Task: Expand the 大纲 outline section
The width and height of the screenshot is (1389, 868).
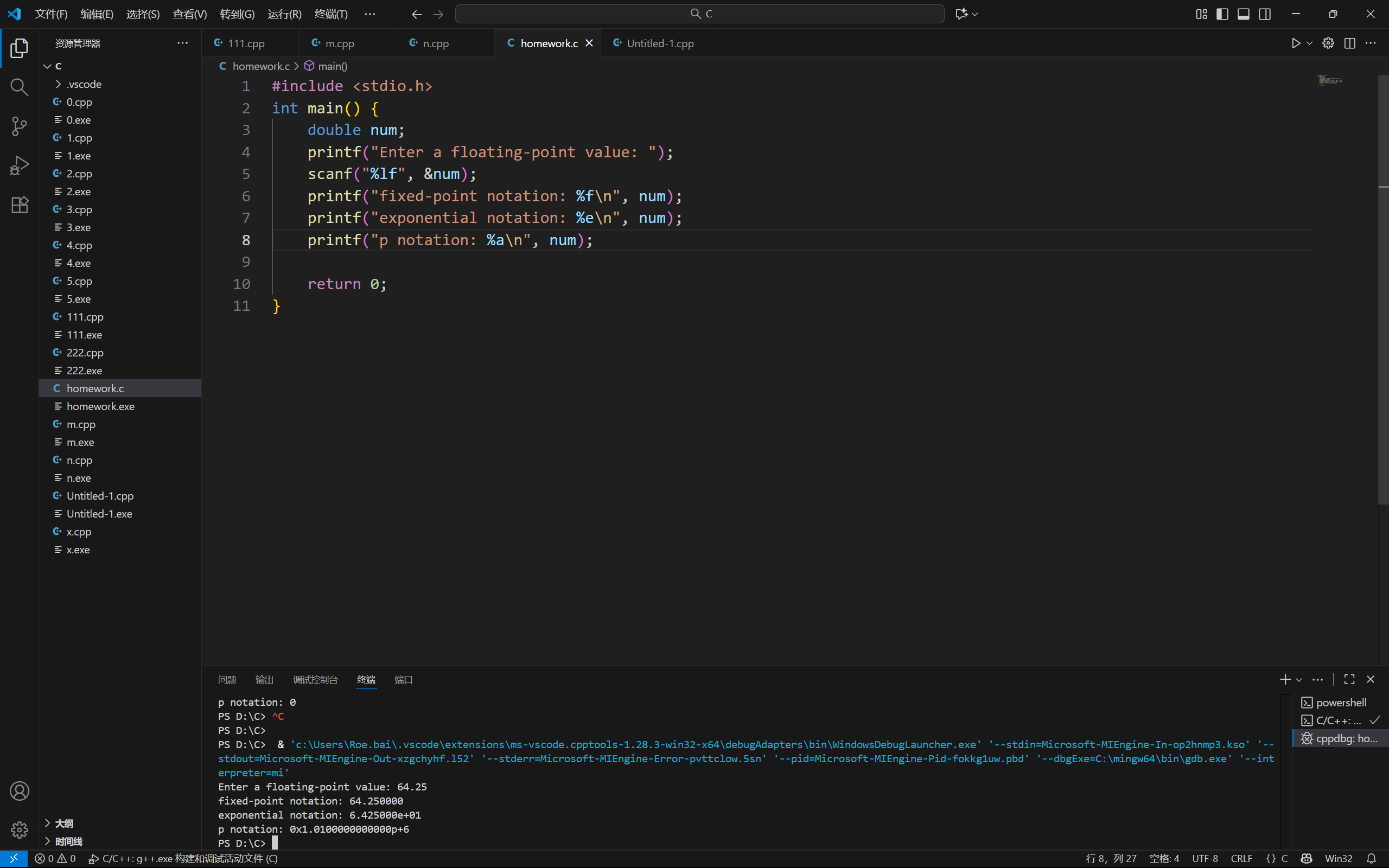Action: [x=63, y=823]
